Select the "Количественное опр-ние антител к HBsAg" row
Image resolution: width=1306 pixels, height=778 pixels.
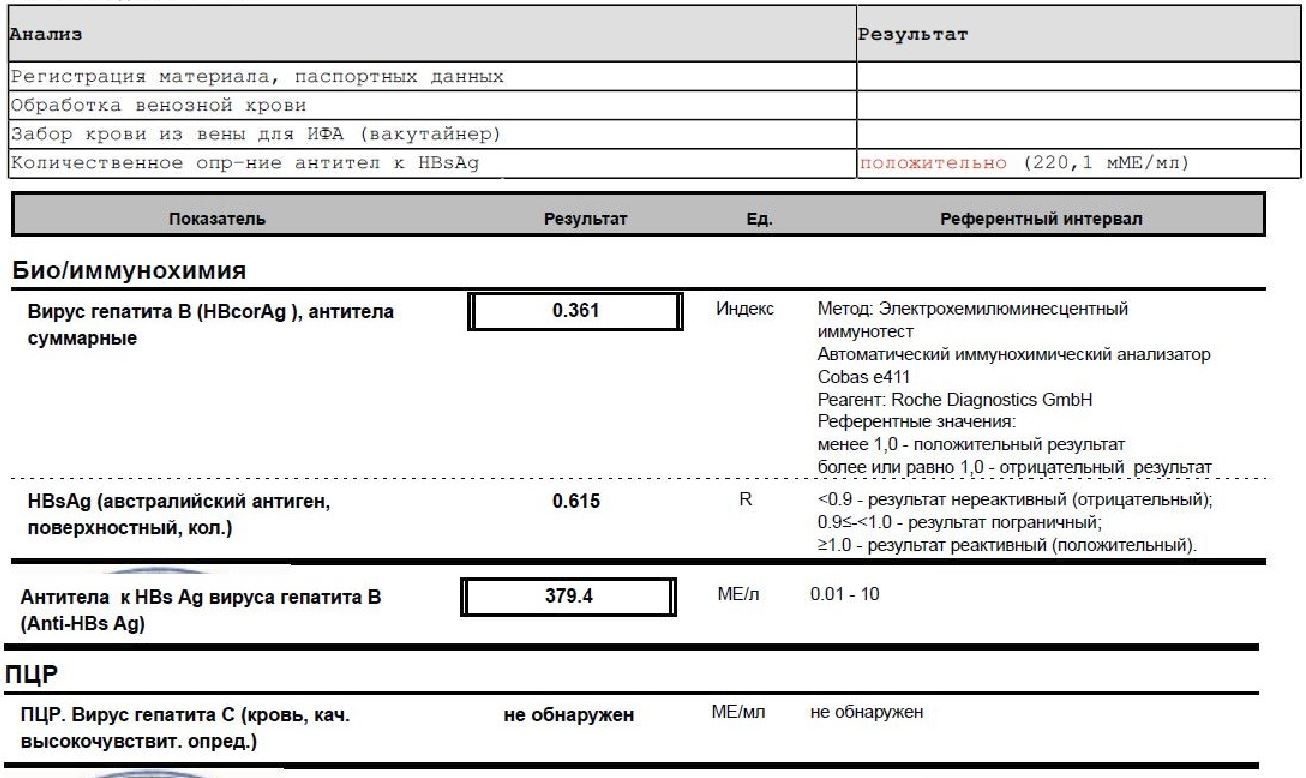pyautogui.click(x=244, y=163)
